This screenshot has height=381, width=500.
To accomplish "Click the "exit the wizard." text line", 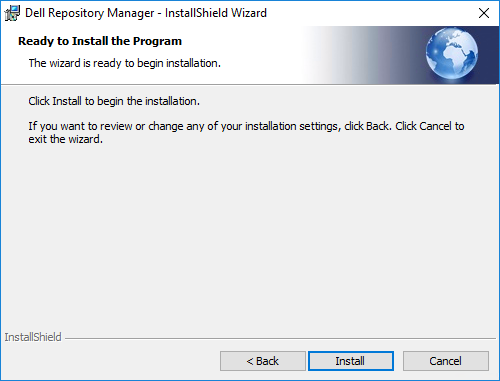I will 65,139.
